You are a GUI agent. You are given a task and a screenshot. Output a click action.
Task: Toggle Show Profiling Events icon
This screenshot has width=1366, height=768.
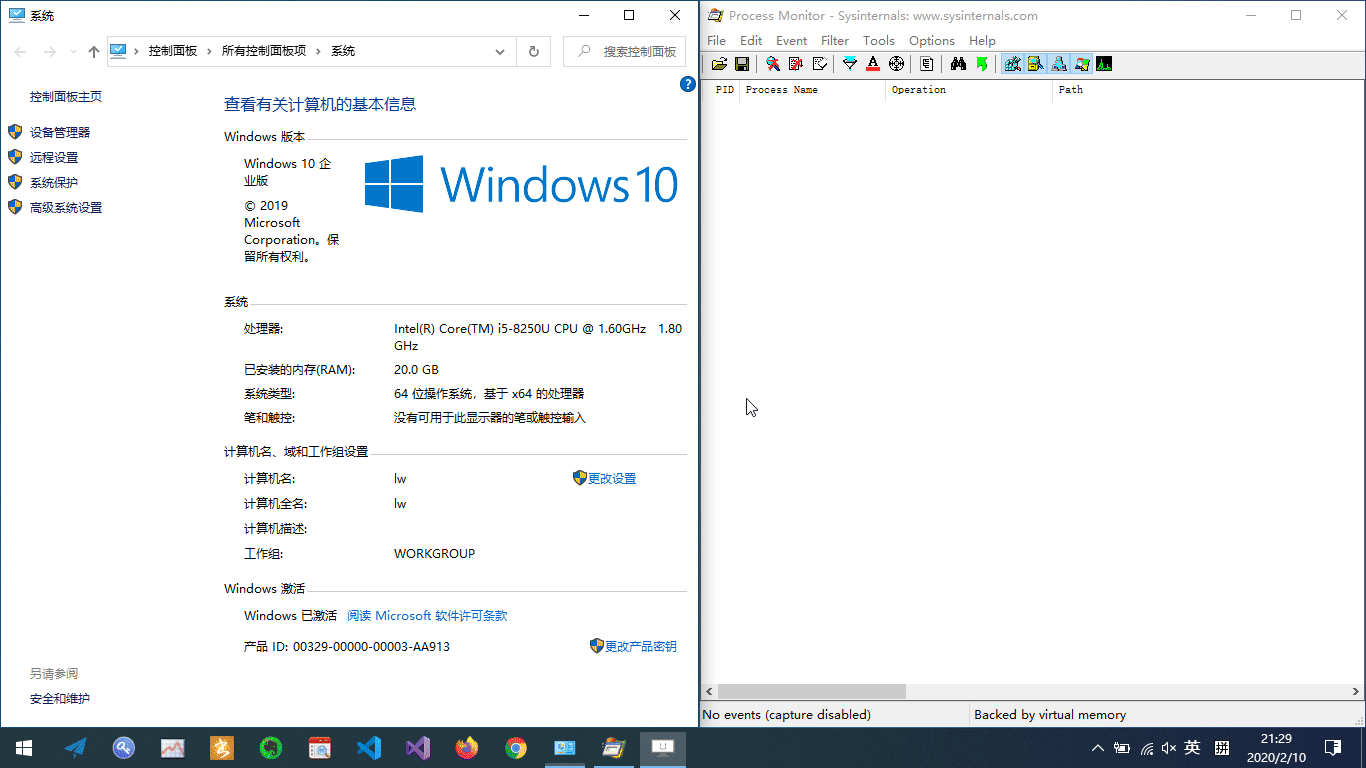(x=1104, y=64)
